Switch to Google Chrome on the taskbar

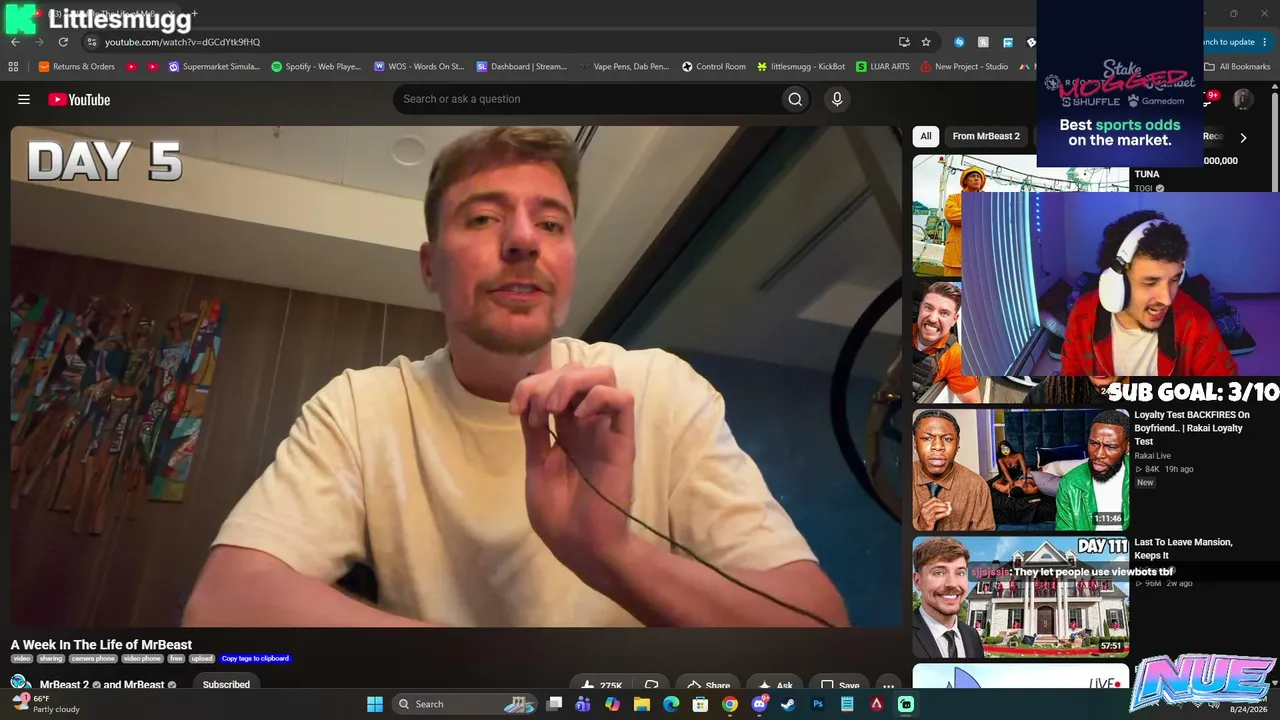tap(730, 704)
